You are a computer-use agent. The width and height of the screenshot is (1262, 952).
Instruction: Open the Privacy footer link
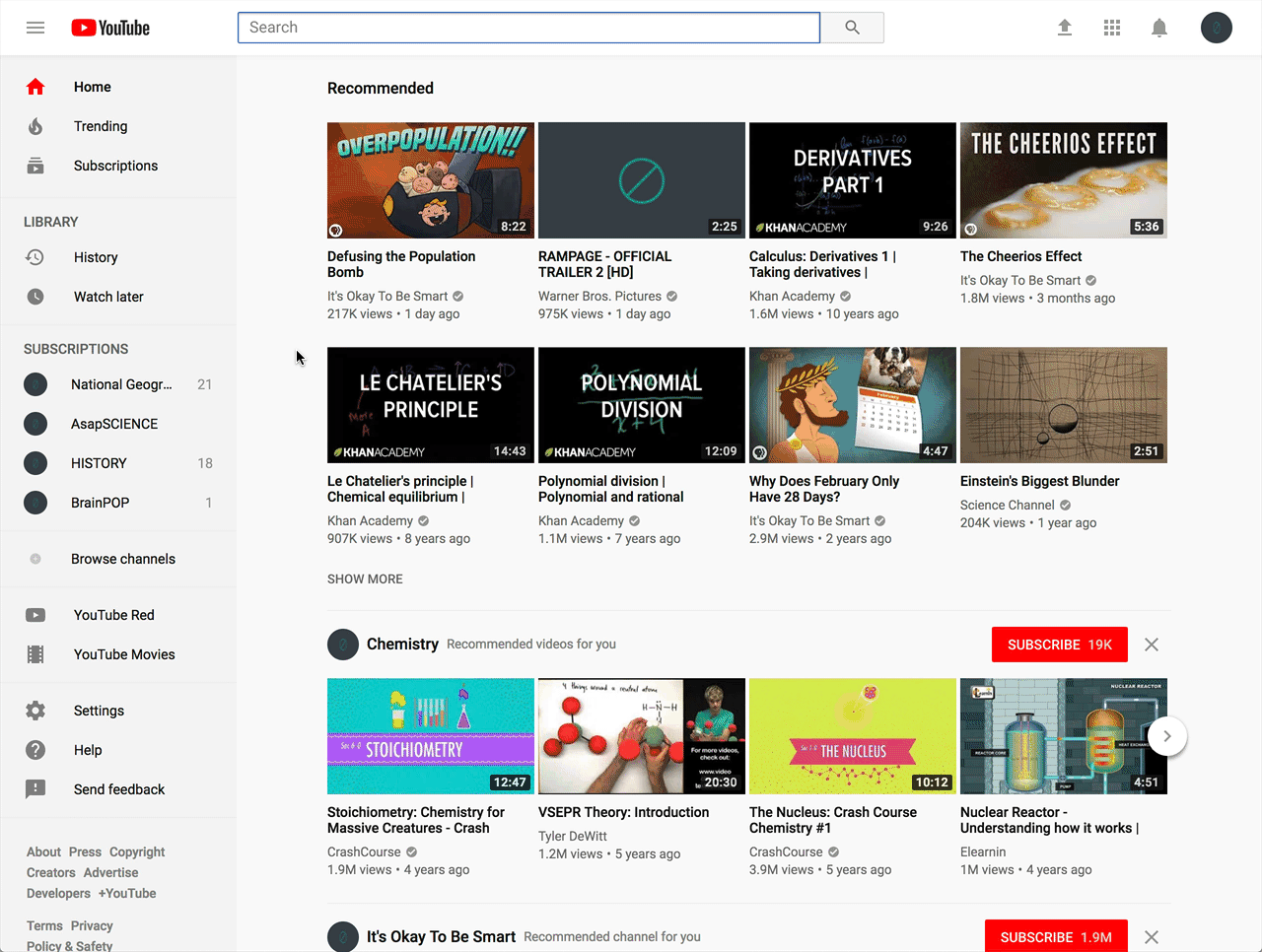pyautogui.click(x=92, y=925)
